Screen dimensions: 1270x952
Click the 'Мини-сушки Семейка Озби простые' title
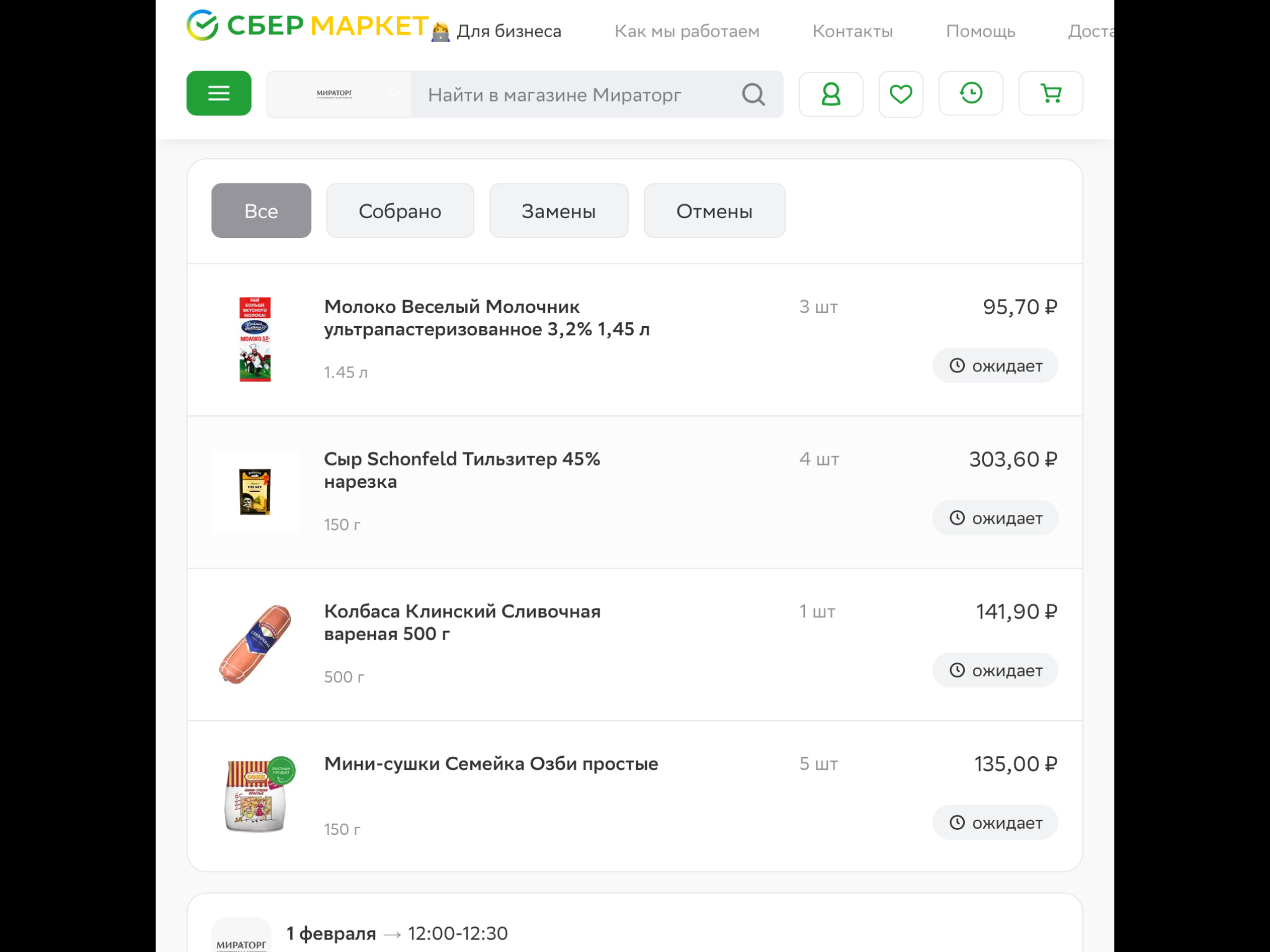point(491,764)
